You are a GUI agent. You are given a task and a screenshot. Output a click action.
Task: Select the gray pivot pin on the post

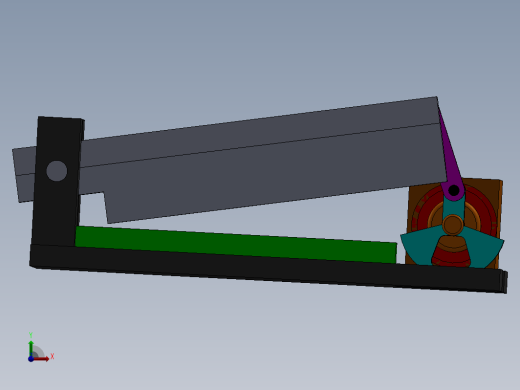click(57, 171)
